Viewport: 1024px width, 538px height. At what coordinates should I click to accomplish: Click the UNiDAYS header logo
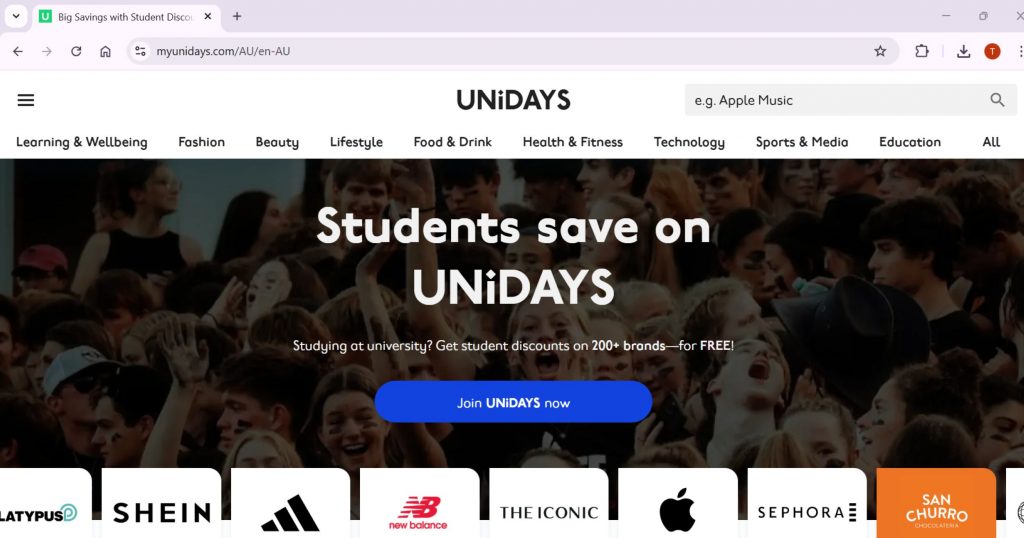(513, 100)
